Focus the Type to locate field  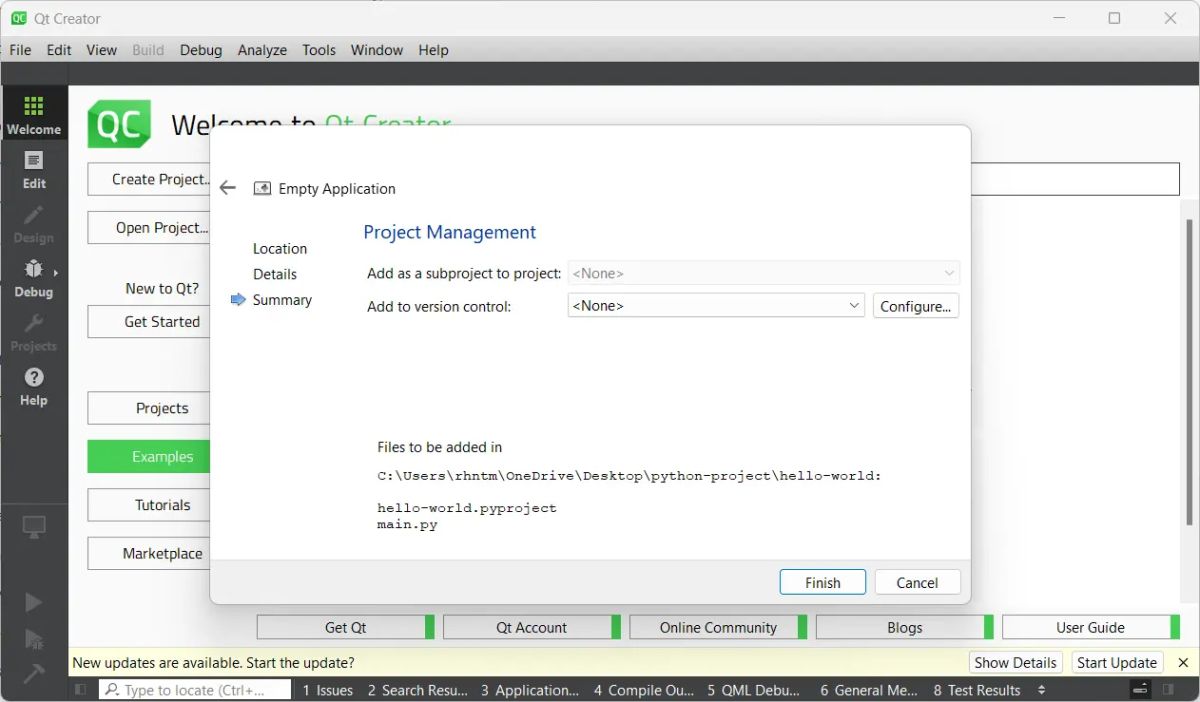pos(195,690)
